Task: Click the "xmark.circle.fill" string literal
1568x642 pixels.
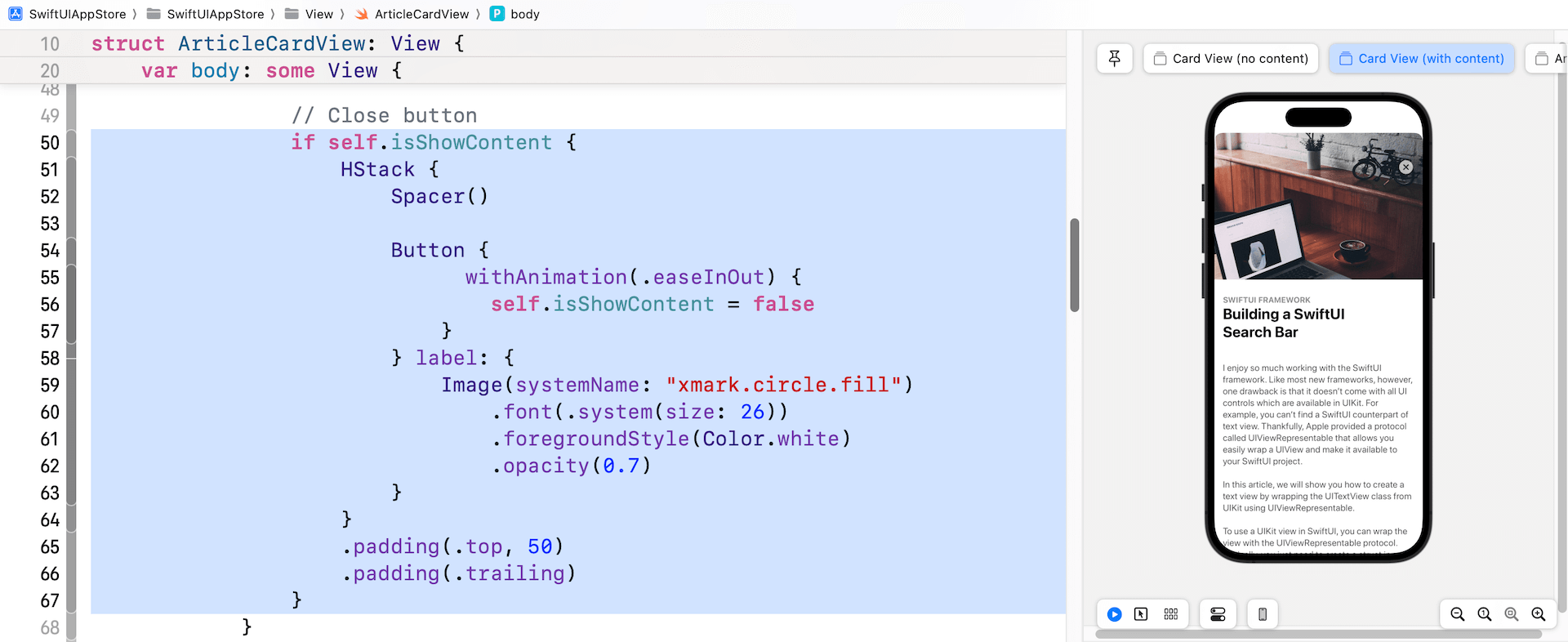Action: click(783, 386)
